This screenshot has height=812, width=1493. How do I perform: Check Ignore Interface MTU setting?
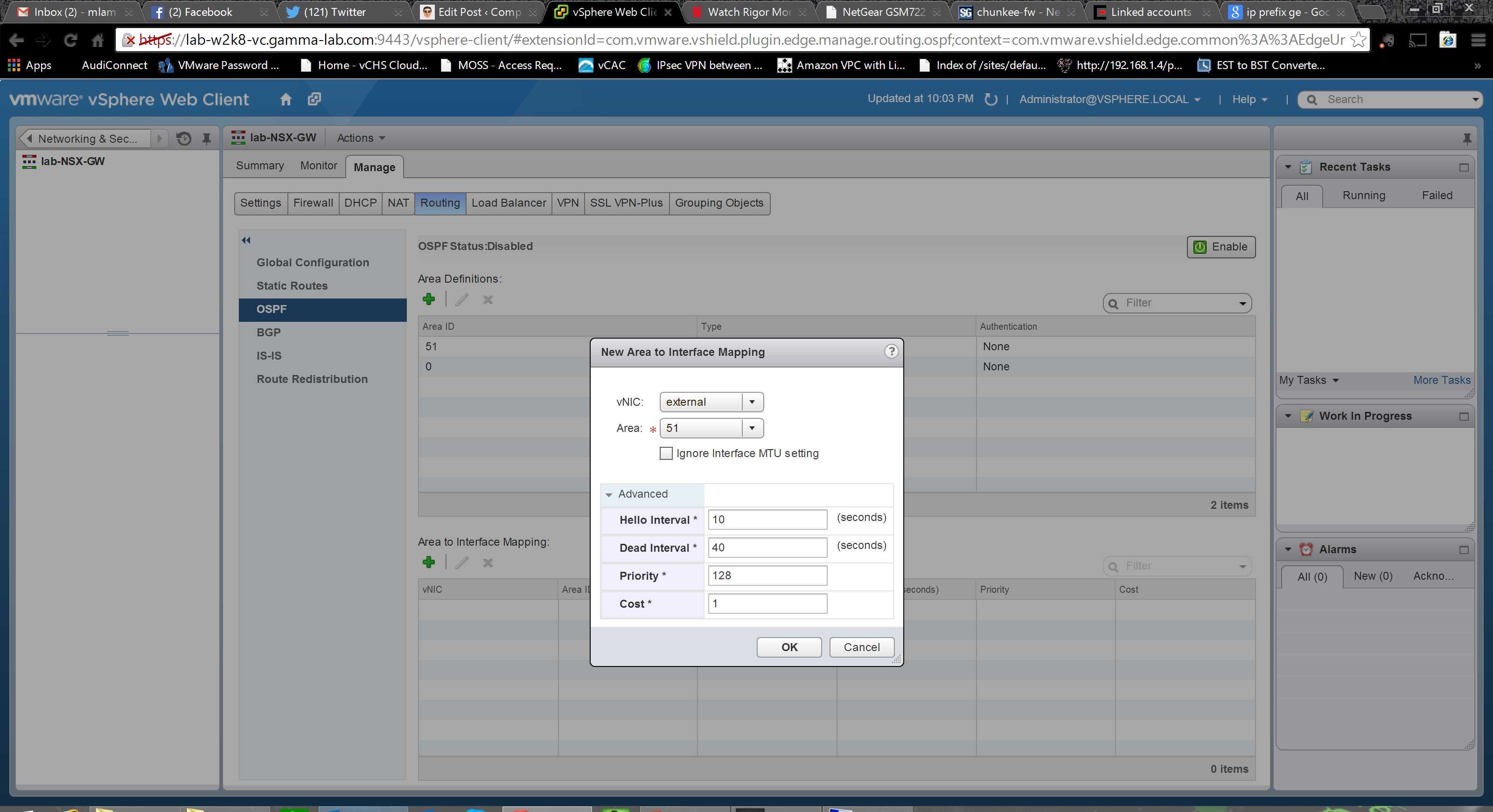(666, 453)
